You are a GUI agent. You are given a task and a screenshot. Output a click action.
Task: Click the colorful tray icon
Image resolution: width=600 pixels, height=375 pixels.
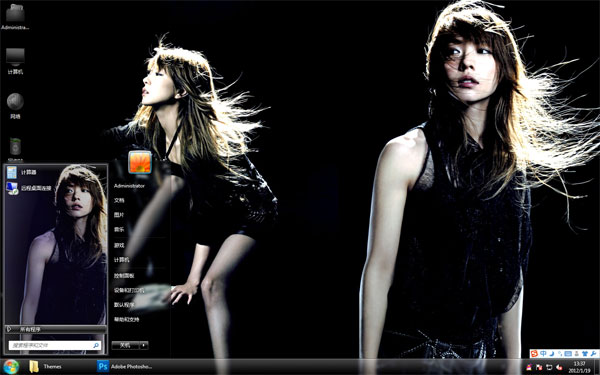[x=529, y=367]
